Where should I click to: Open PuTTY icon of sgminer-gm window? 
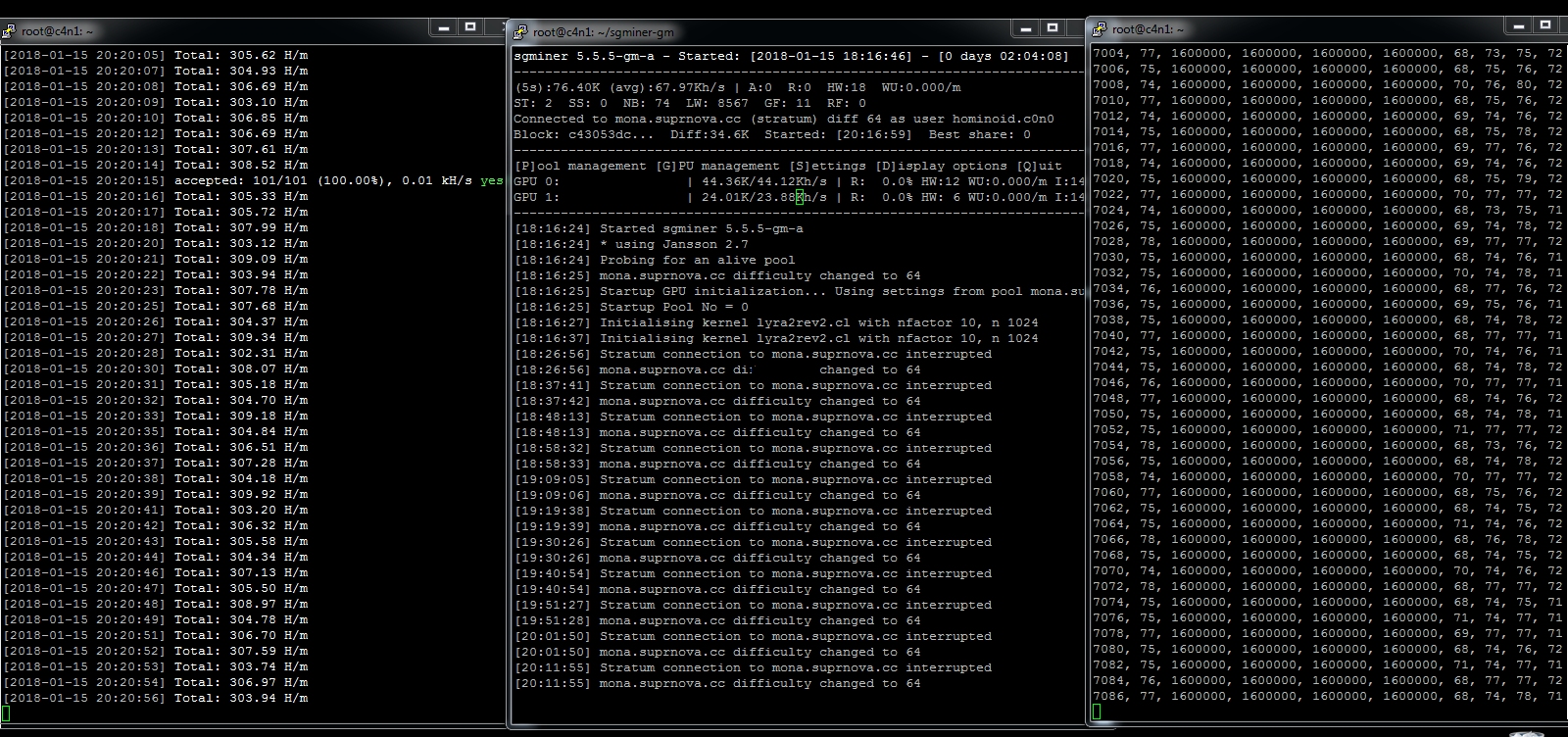521,32
